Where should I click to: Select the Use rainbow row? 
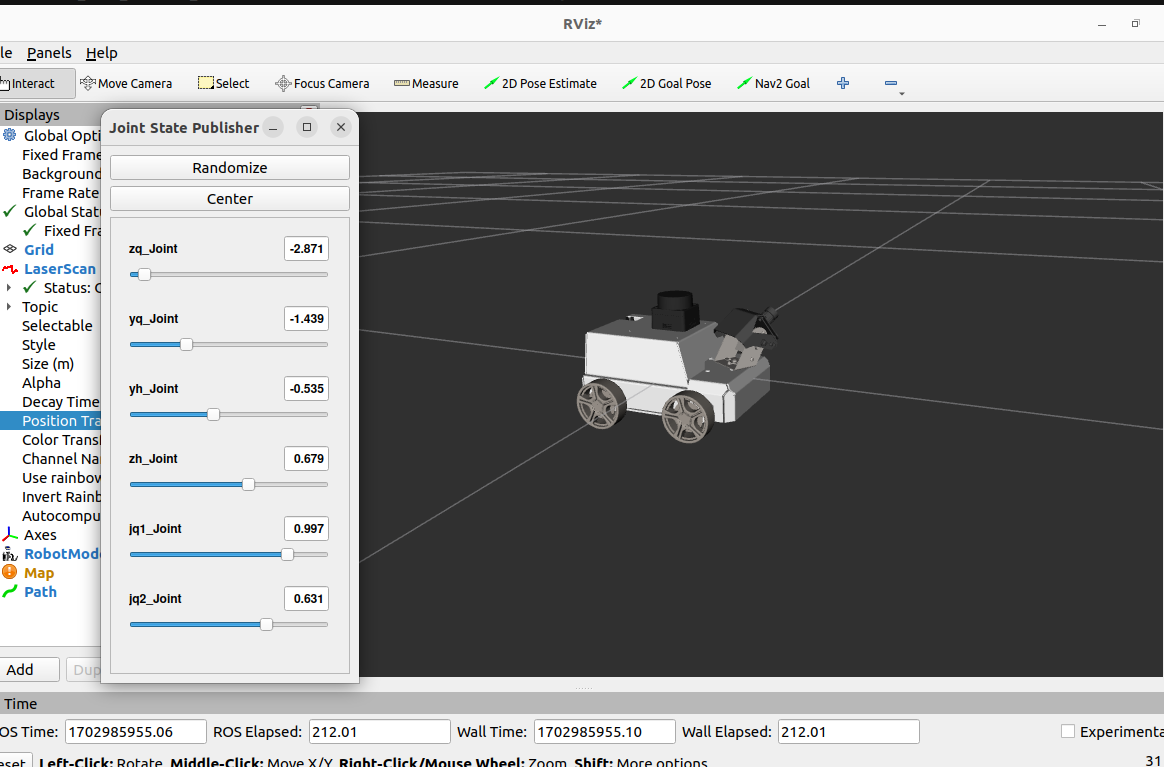pos(50,478)
